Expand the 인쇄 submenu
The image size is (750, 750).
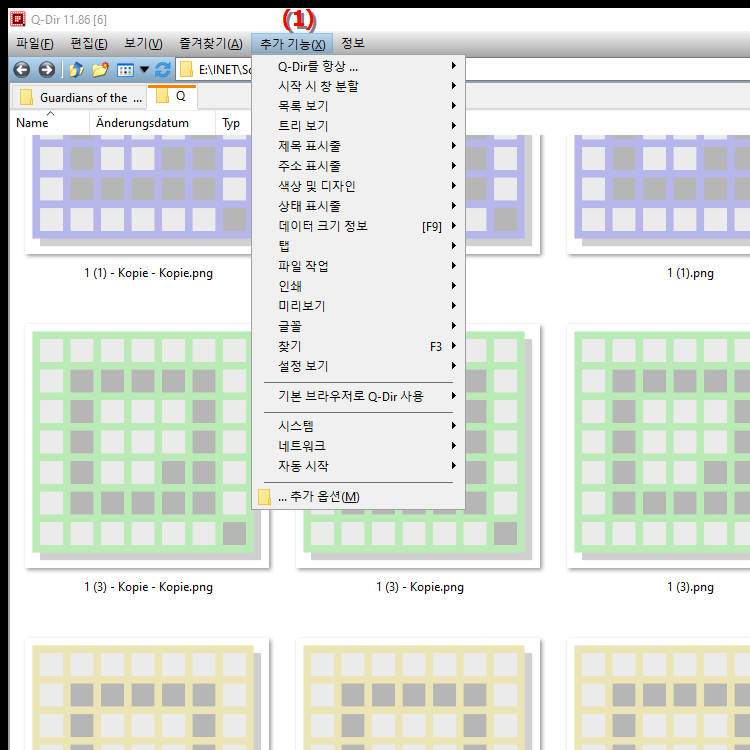358,286
